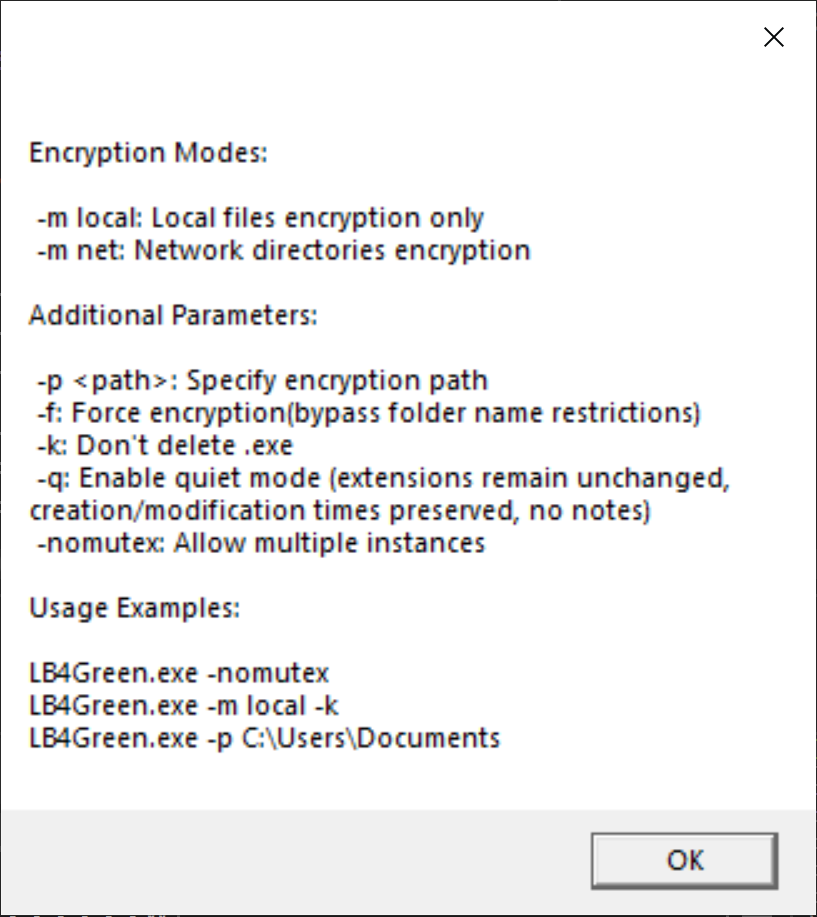Click the "-k: Don't delete .exe" line

(x=164, y=446)
